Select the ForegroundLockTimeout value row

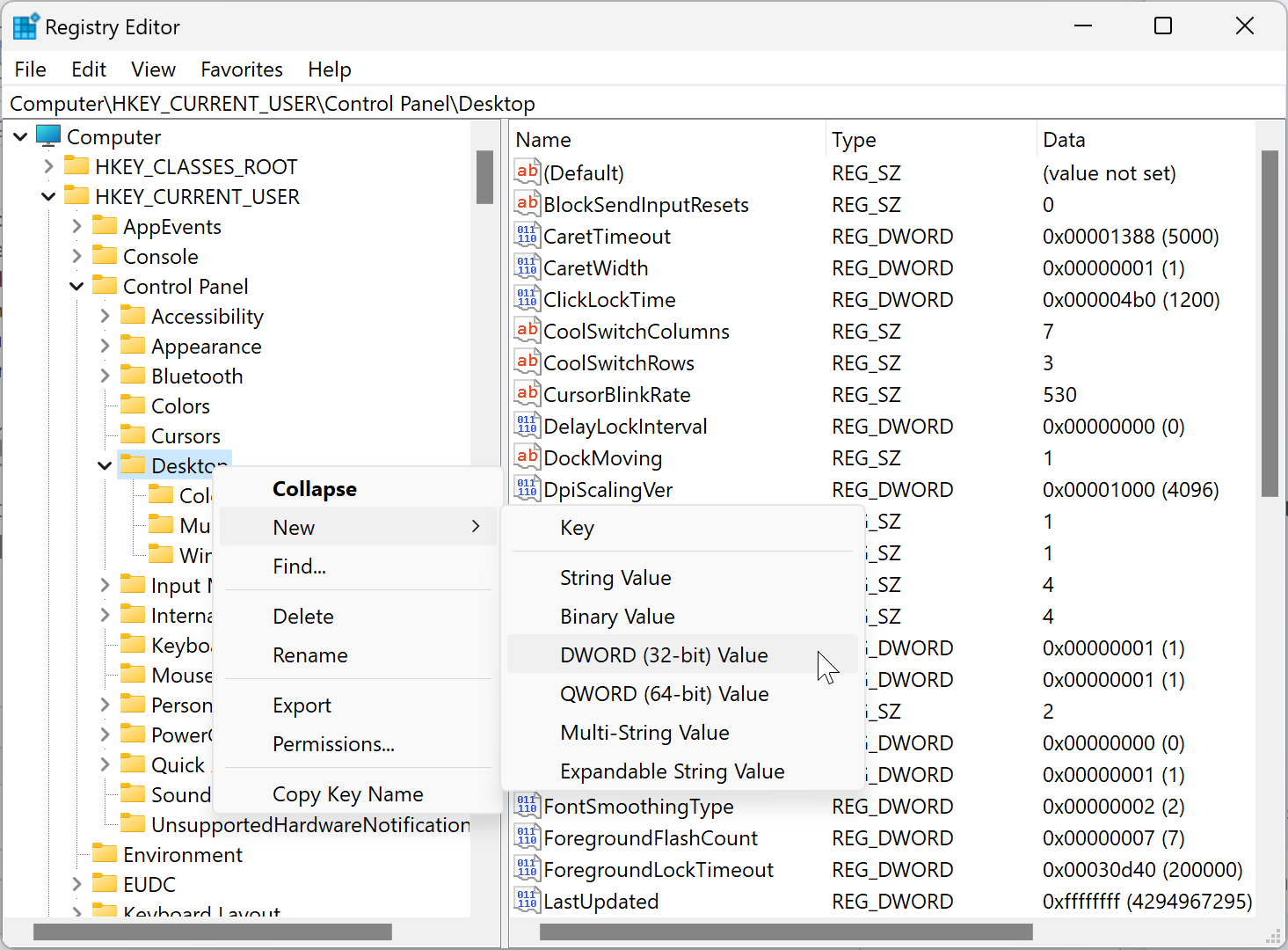884,870
